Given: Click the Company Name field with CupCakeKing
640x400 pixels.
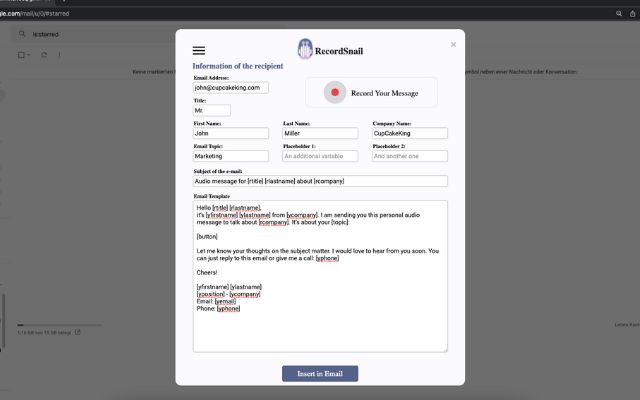Looking at the screenshot, I should click(x=409, y=133).
